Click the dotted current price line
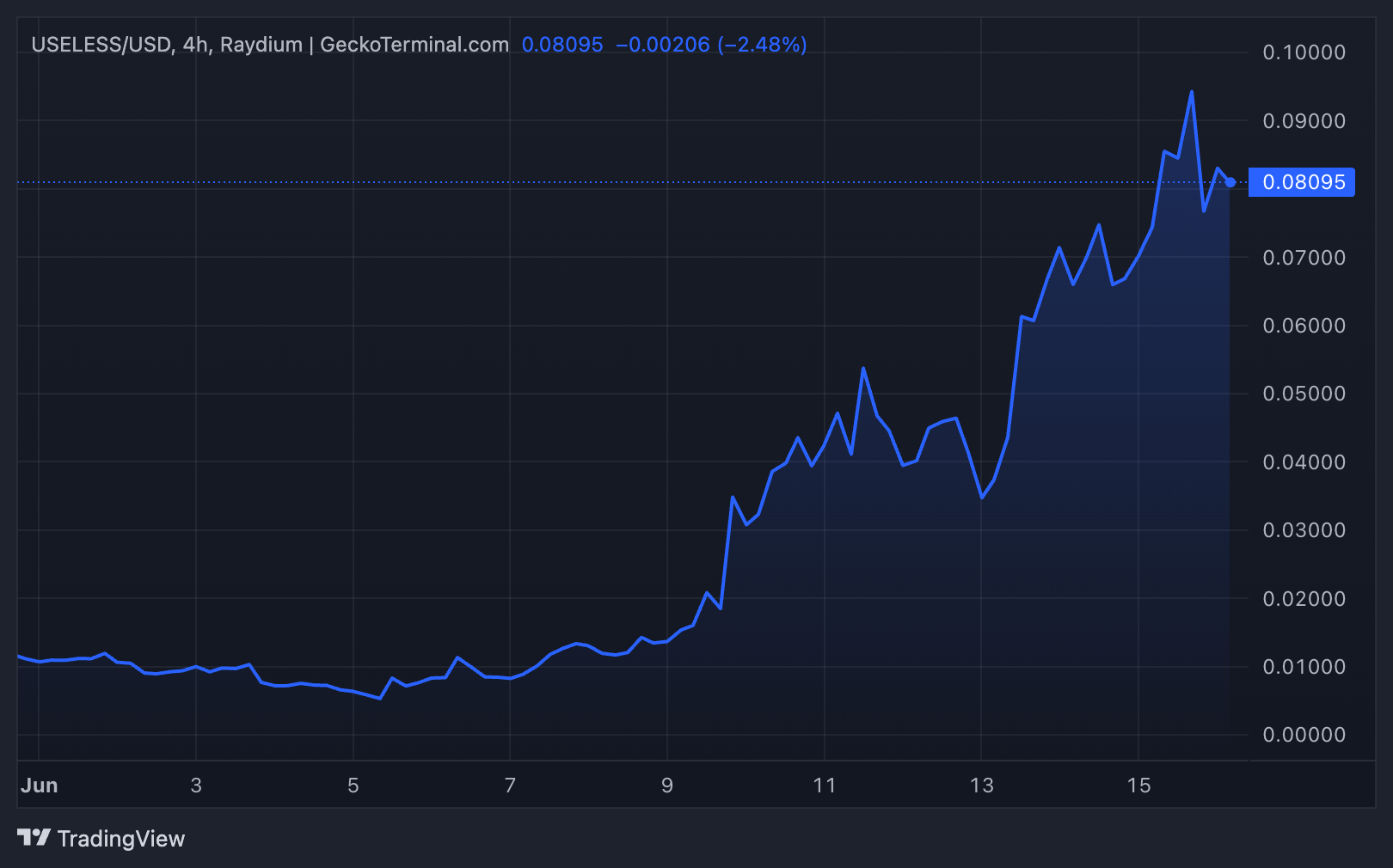1393x868 pixels. (602, 182)
